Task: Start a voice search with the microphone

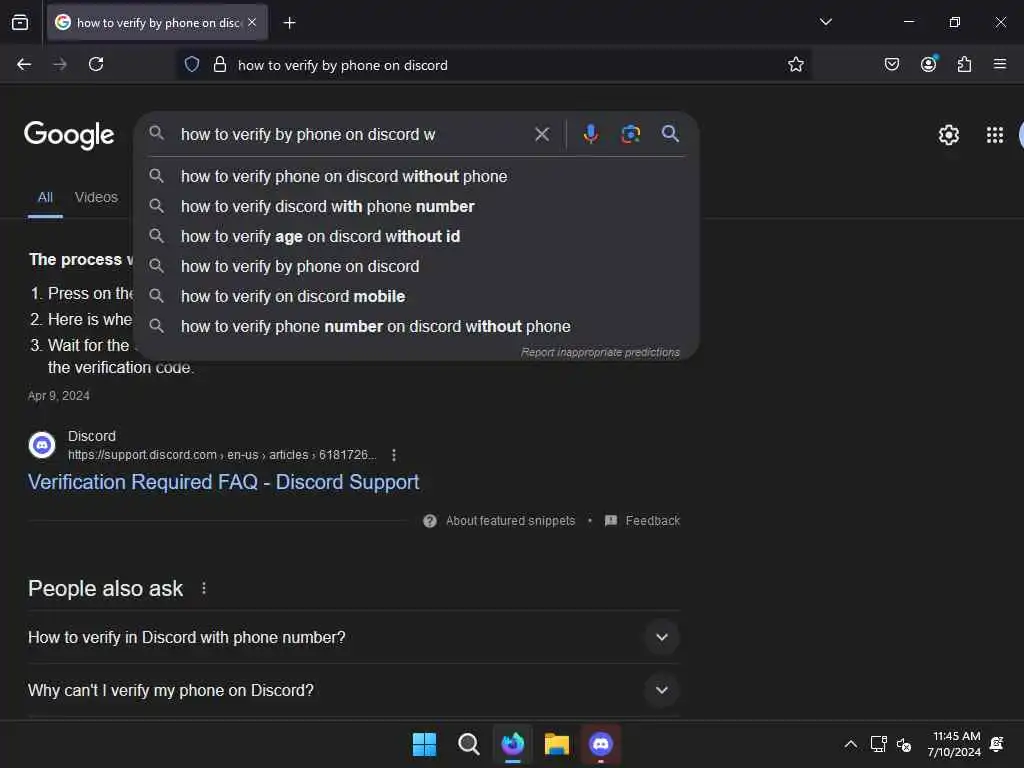Action: 590,134
